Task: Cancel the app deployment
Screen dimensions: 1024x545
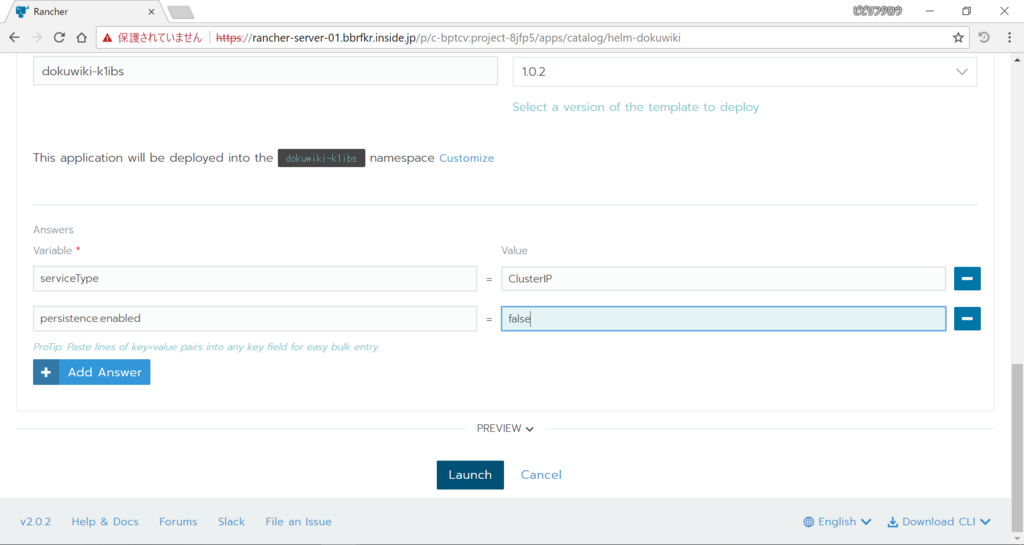Action: pos(541,475)
